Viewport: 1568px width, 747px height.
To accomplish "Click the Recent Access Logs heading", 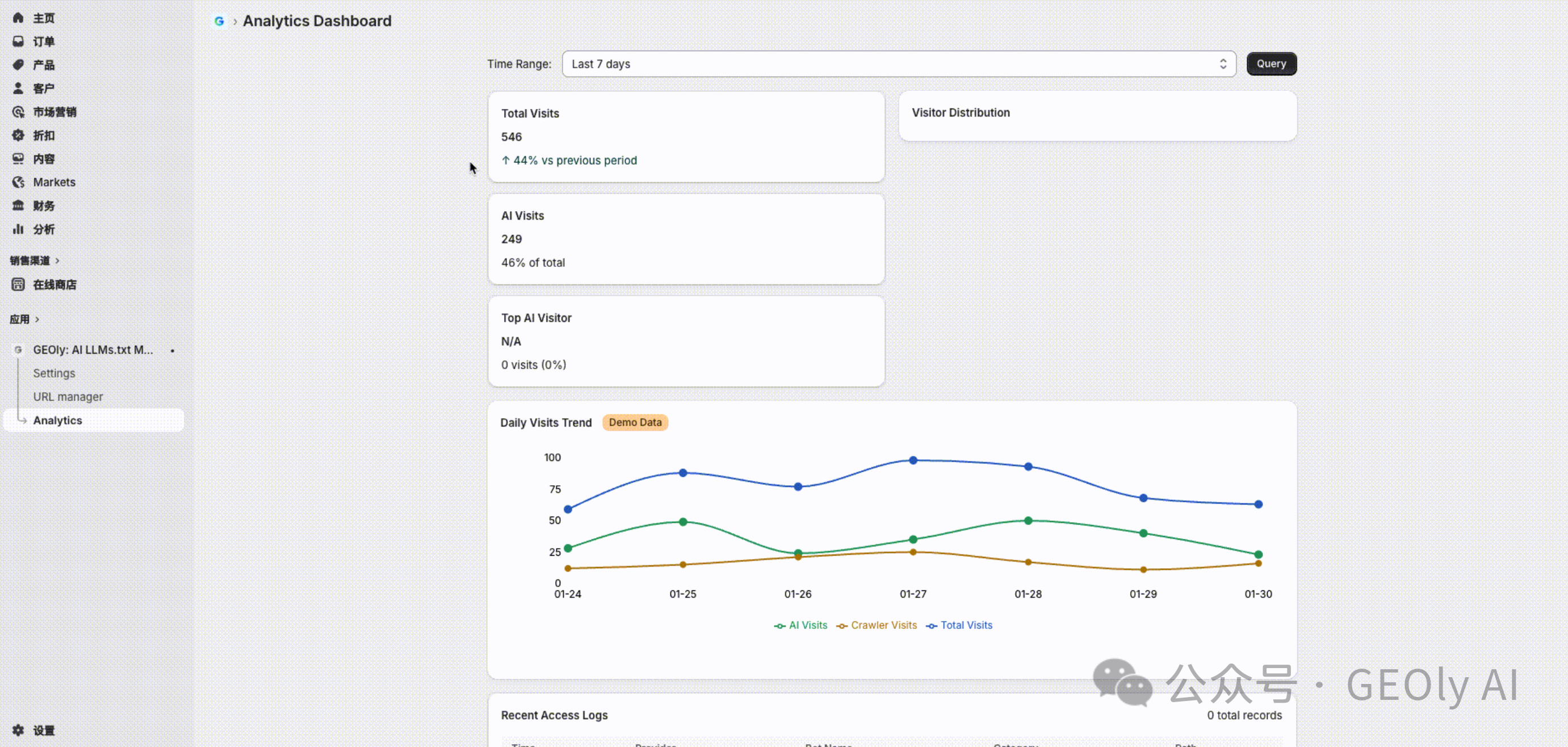I will point(554,715).
